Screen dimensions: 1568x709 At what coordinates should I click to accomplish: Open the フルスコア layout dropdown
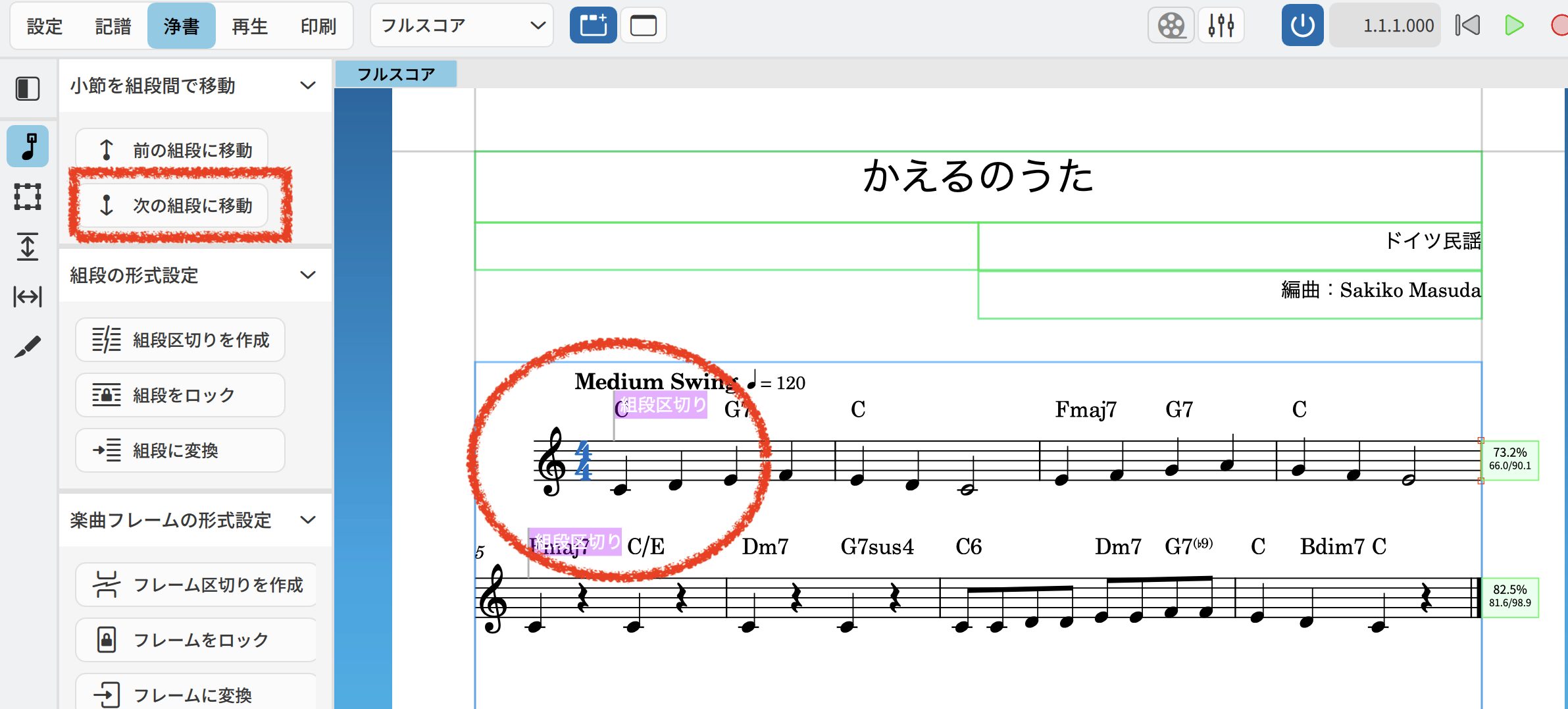462,26
